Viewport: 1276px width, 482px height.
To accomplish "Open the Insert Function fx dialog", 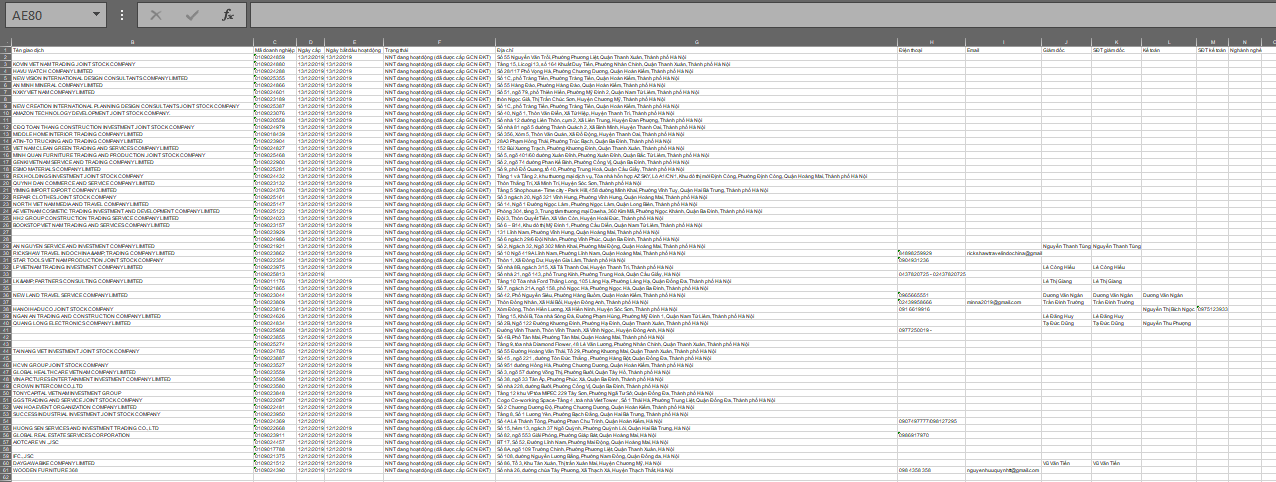I will tap(228, 15).
